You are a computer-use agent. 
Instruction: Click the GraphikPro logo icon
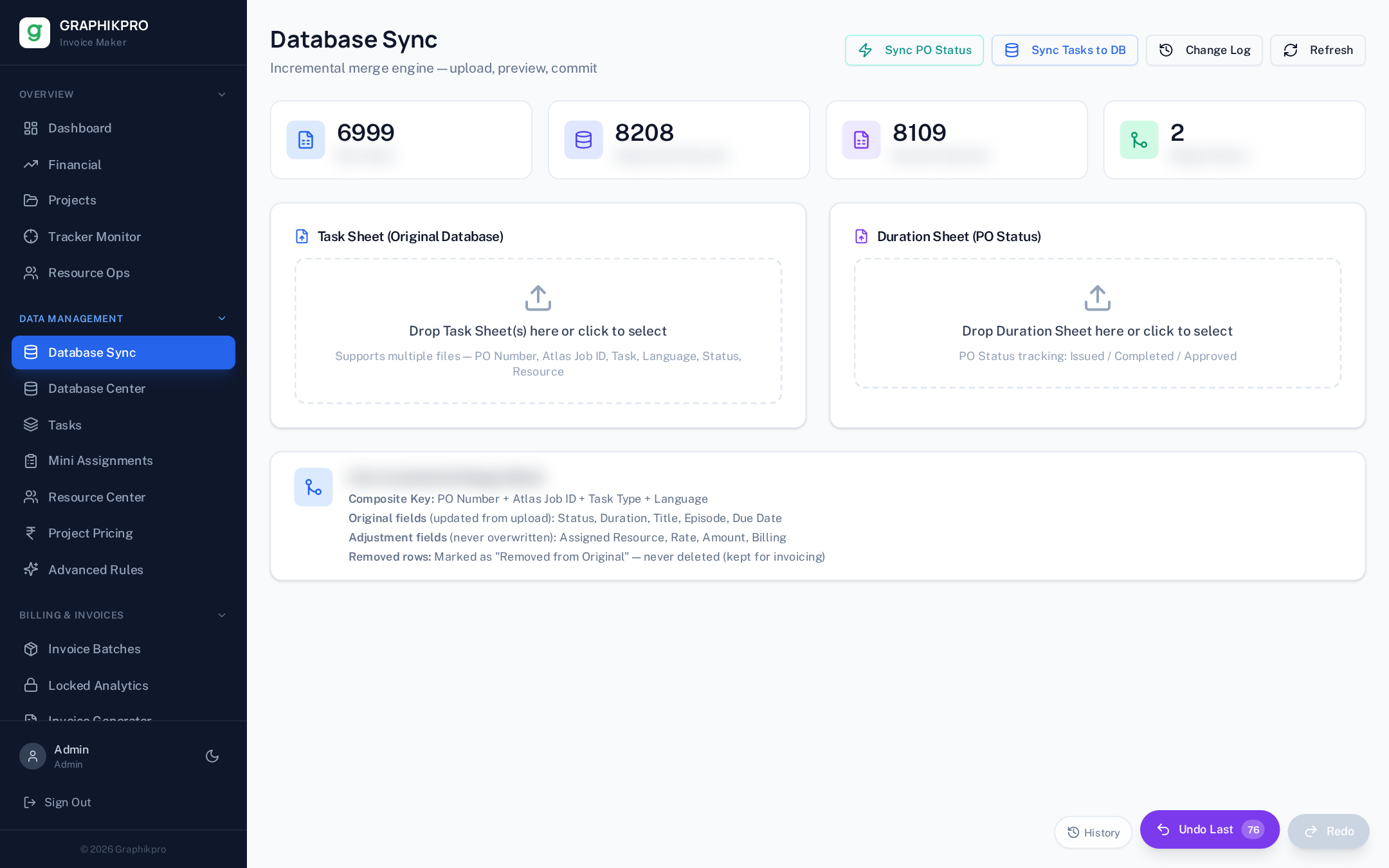(35, 33)
